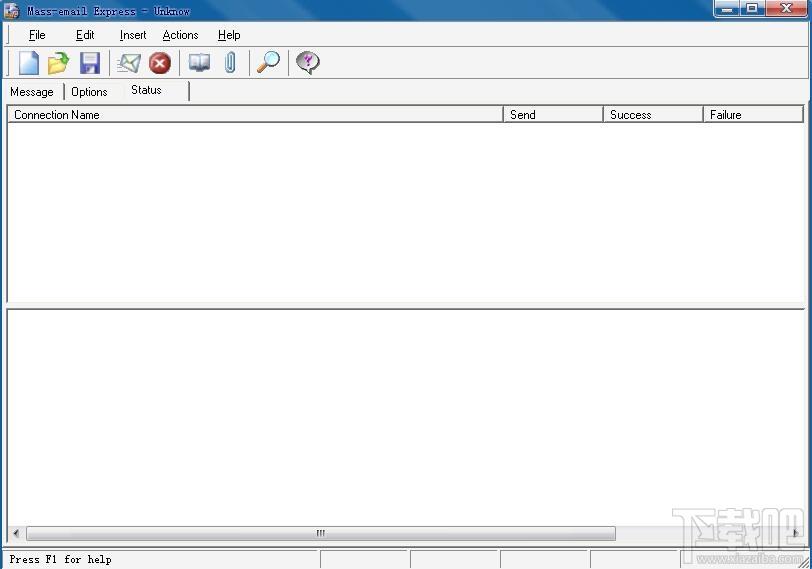Create a new message document icon
The image size is (812, 569).
click(x=28, y=63)
